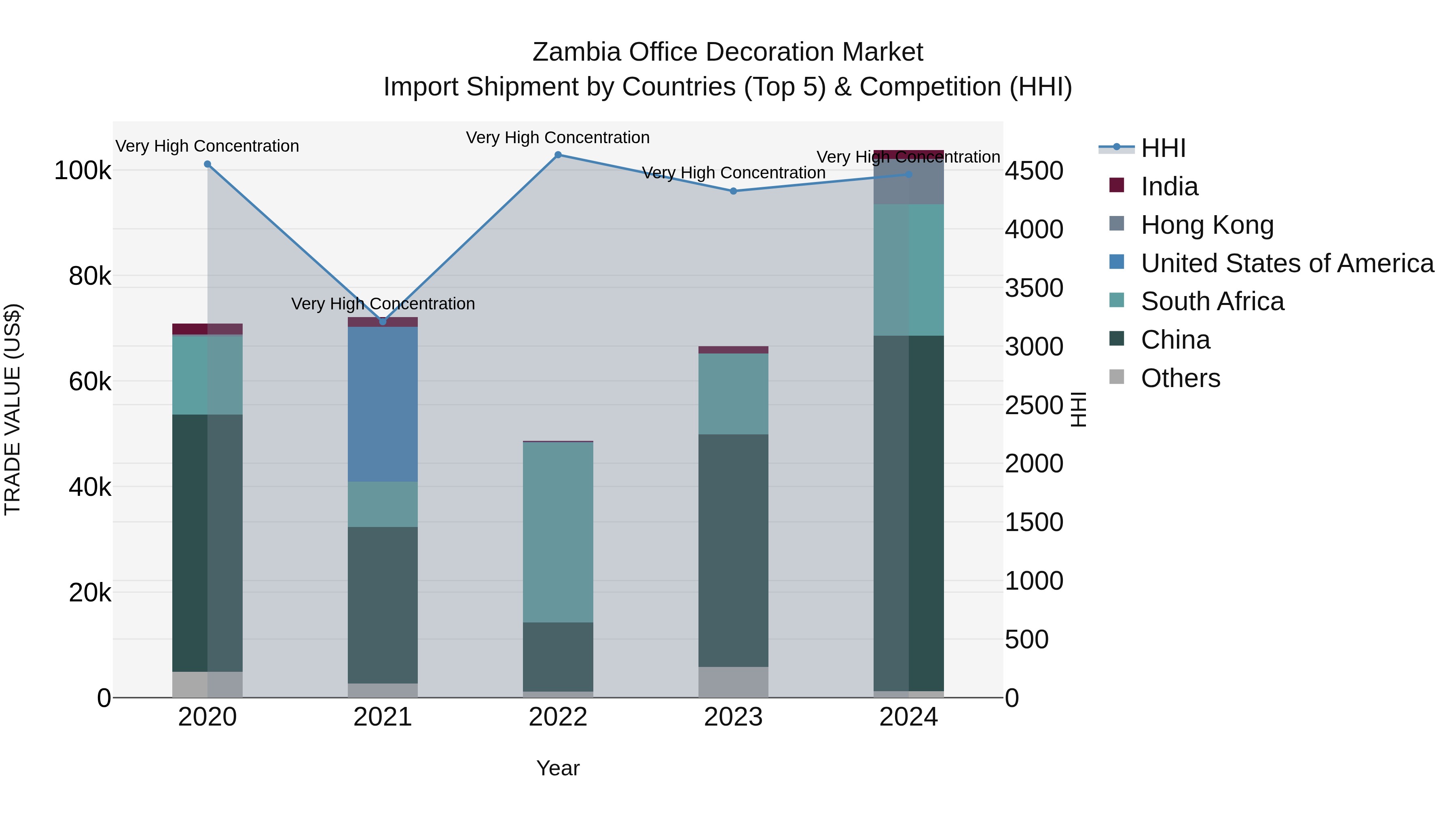
Task: Click the South Africa segment of 2023 bar
Action: pyautogui.click(x=733, y=394)
